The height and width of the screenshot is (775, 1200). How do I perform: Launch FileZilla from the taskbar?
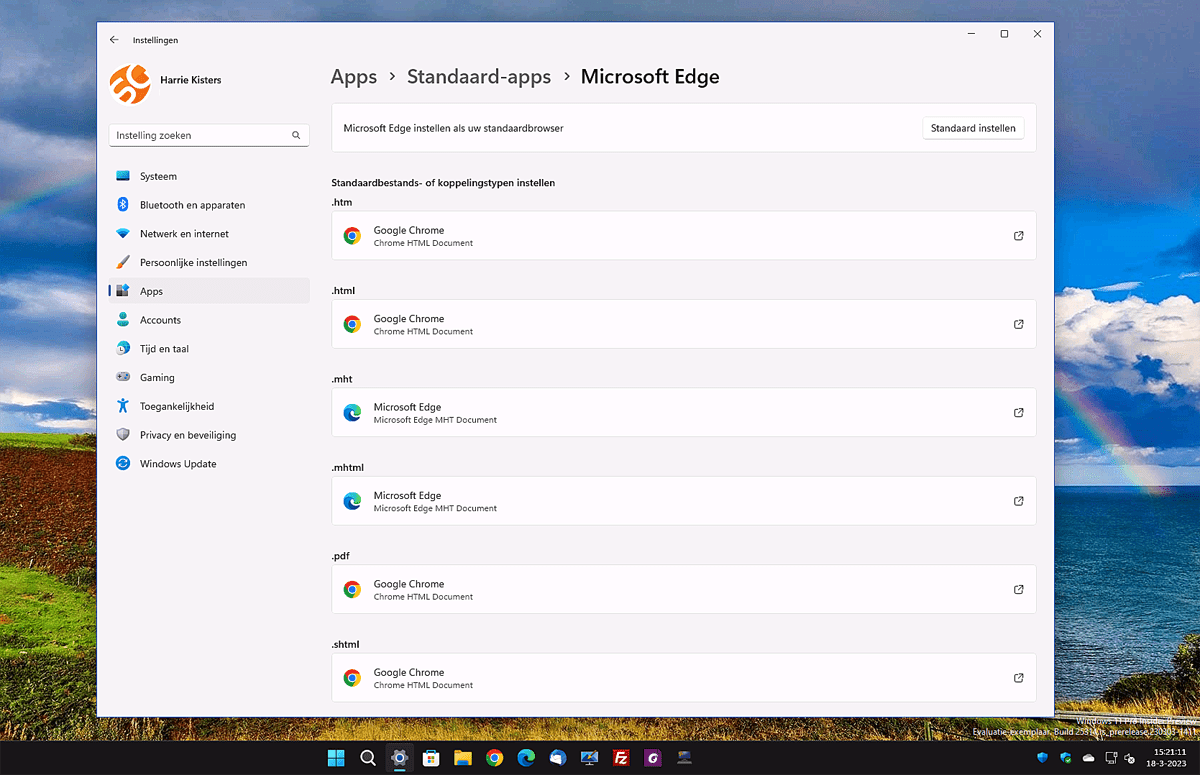pos(621,758)
